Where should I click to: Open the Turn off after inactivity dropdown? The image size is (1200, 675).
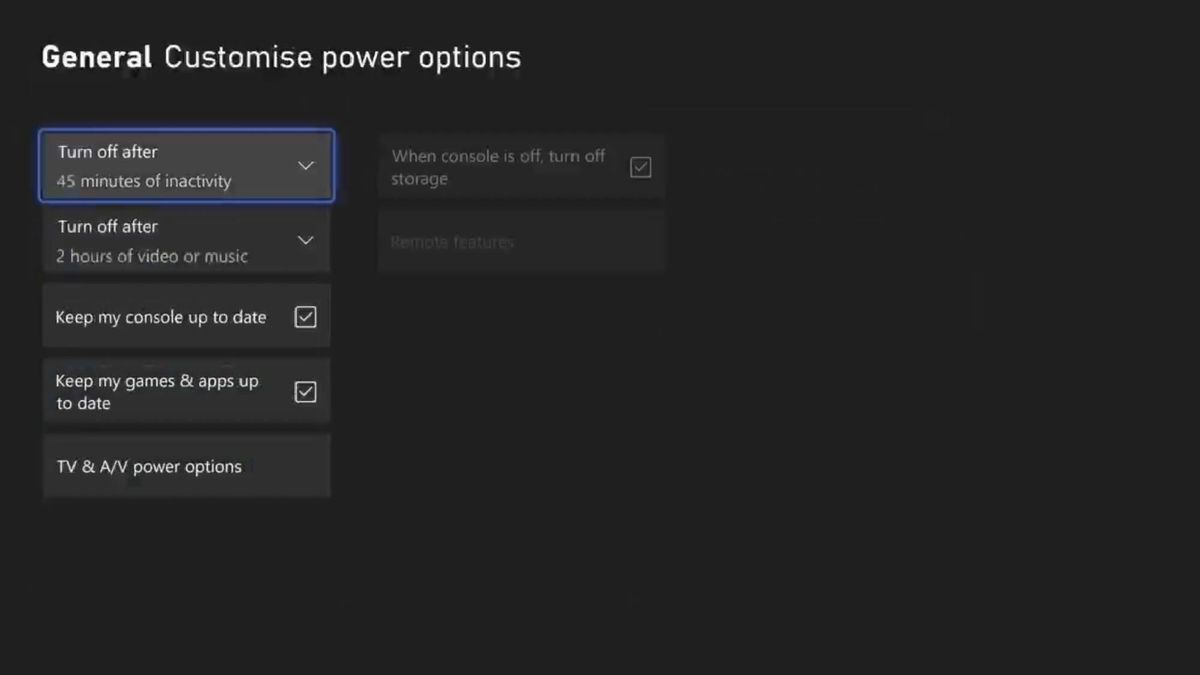[186, 166]
